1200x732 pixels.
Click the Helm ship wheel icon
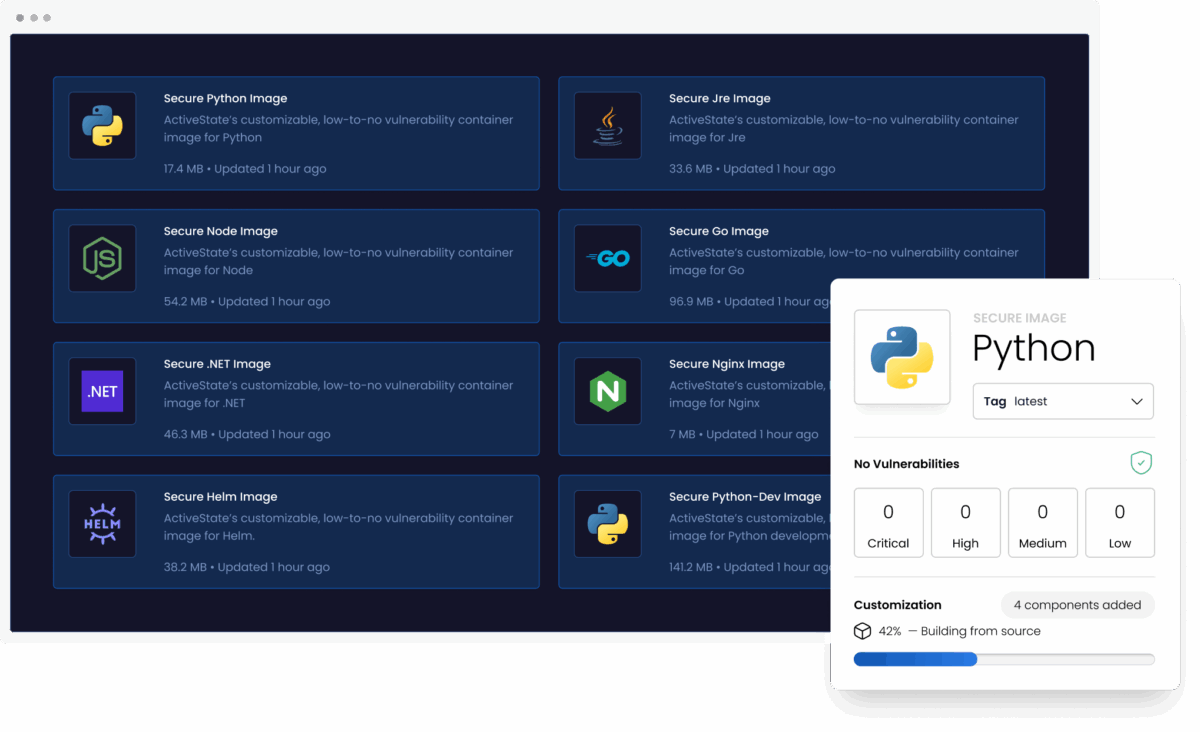point(102,524)
